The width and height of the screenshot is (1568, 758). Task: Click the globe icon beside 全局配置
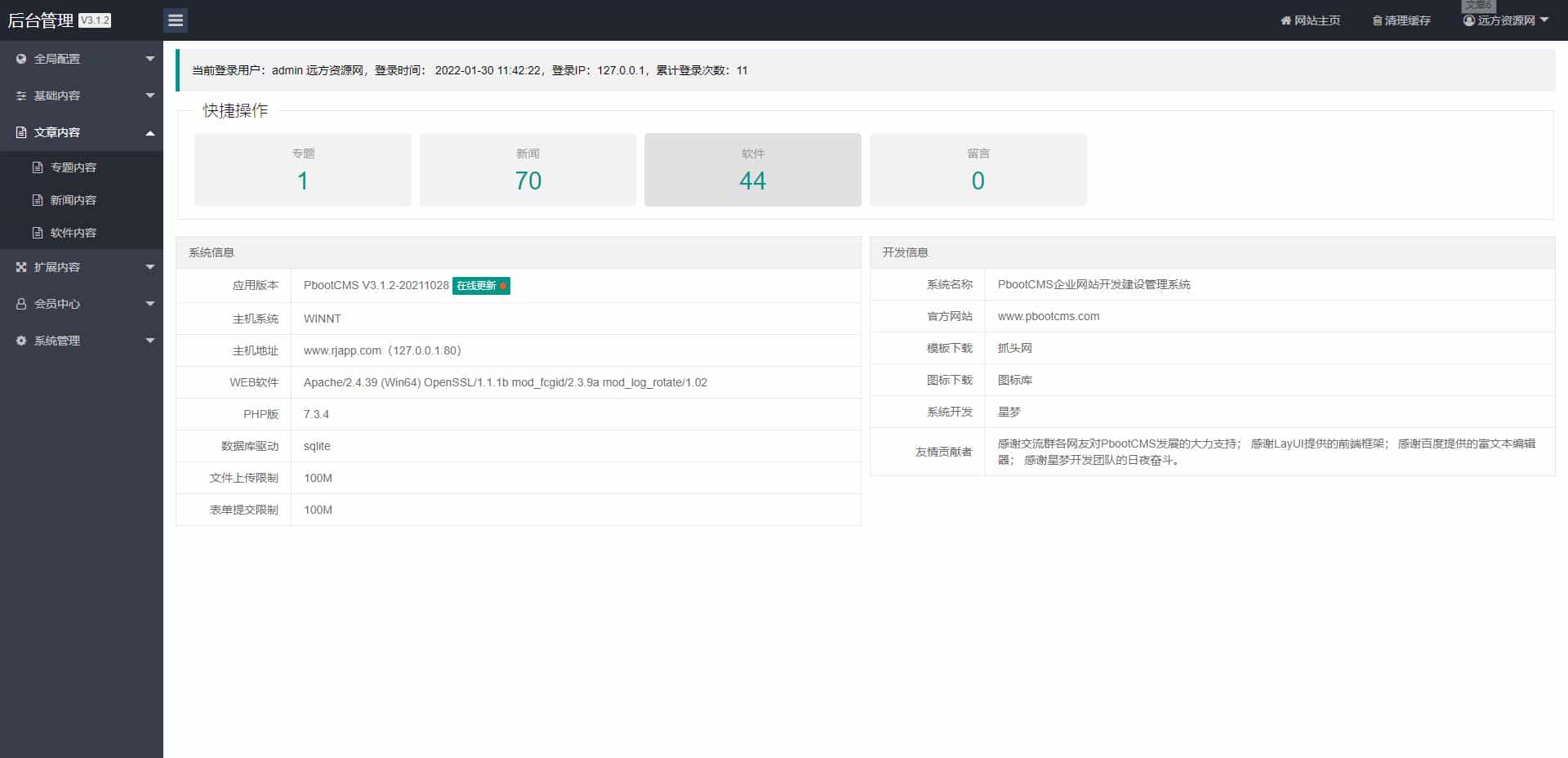[x=21, y=59]
